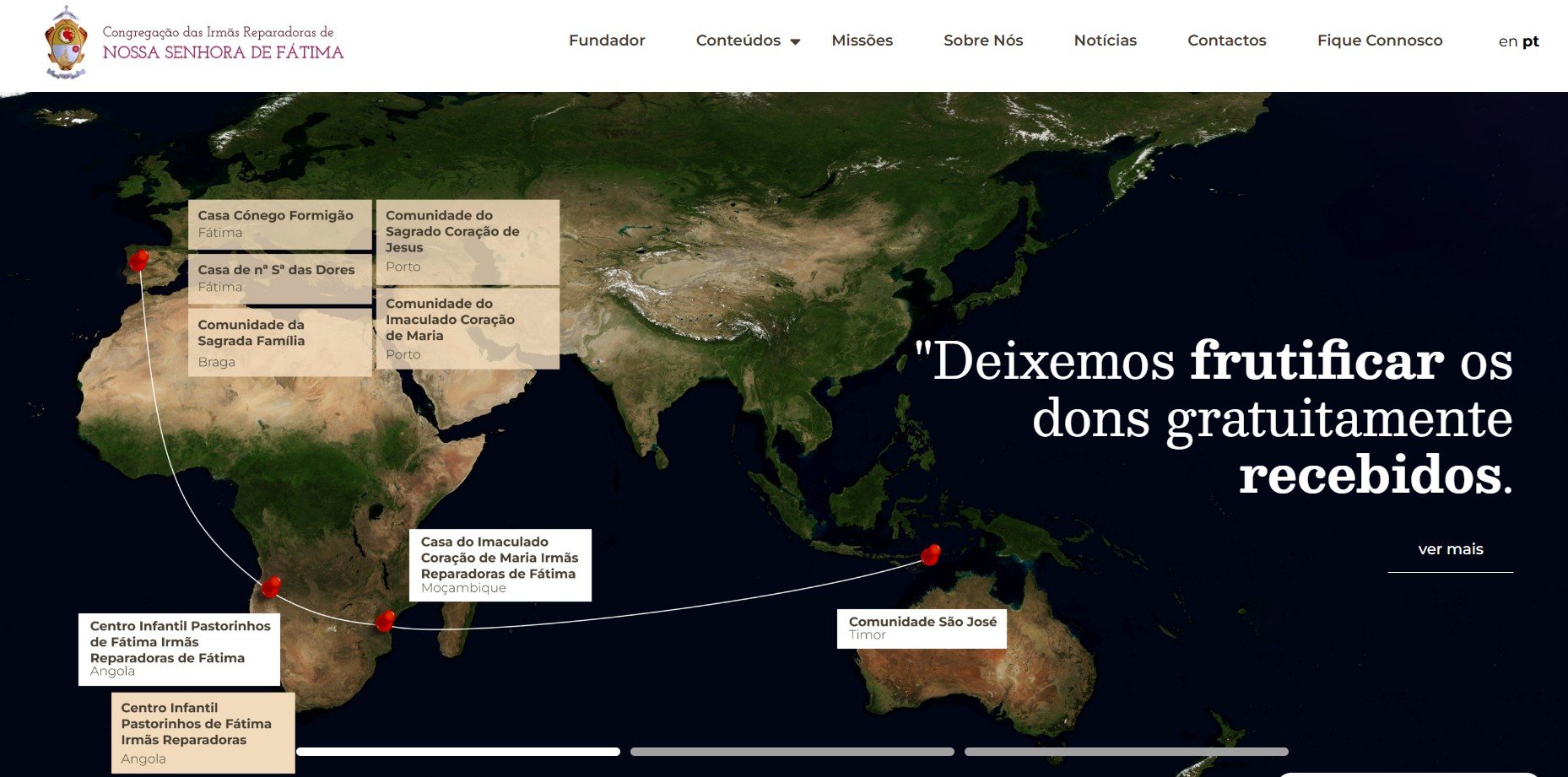Image resolution: width=1568 pixels, height=777 pixels.
Task: Click the red map pin in Timor
Action: coord(931,554)
